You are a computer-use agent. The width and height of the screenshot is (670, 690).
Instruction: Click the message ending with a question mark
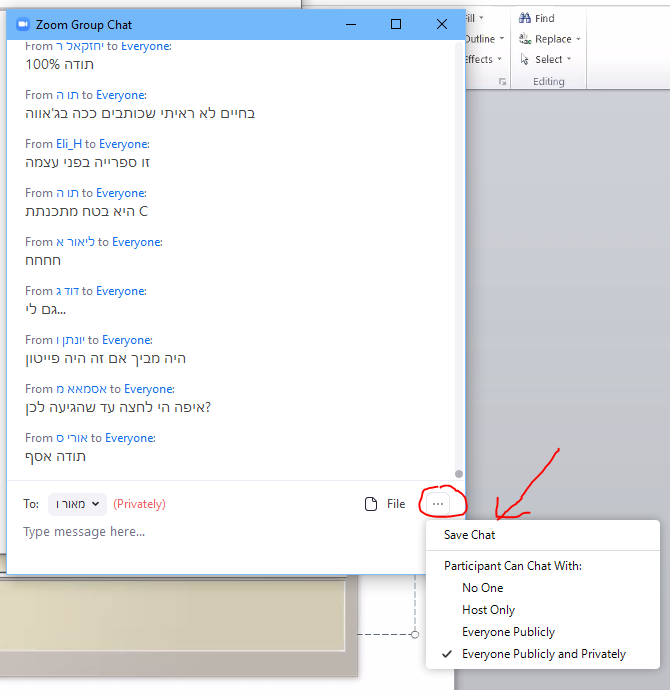click(118, 407)
